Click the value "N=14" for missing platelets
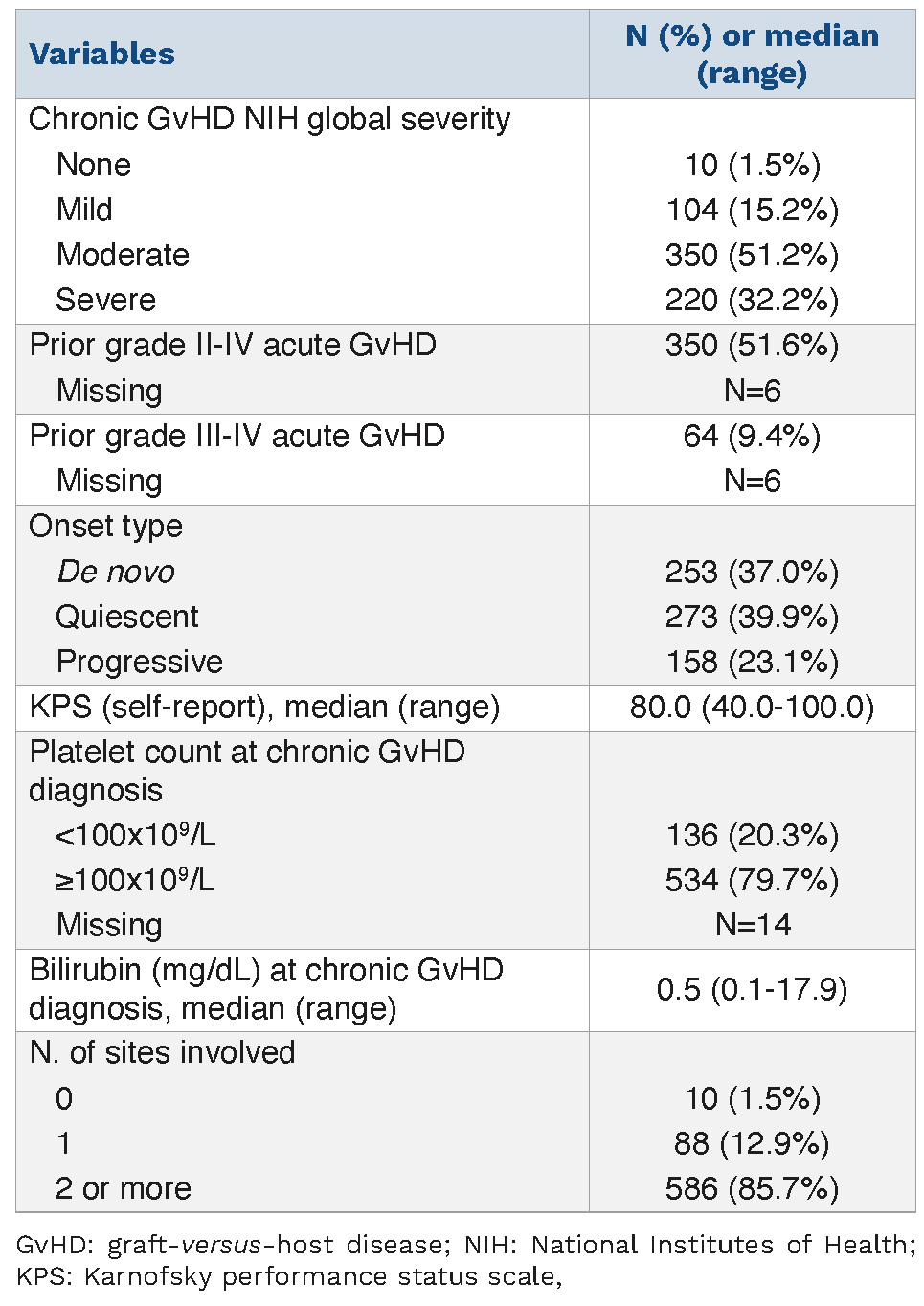Viewport: 924px width, 1306px height. coord(753,925)
